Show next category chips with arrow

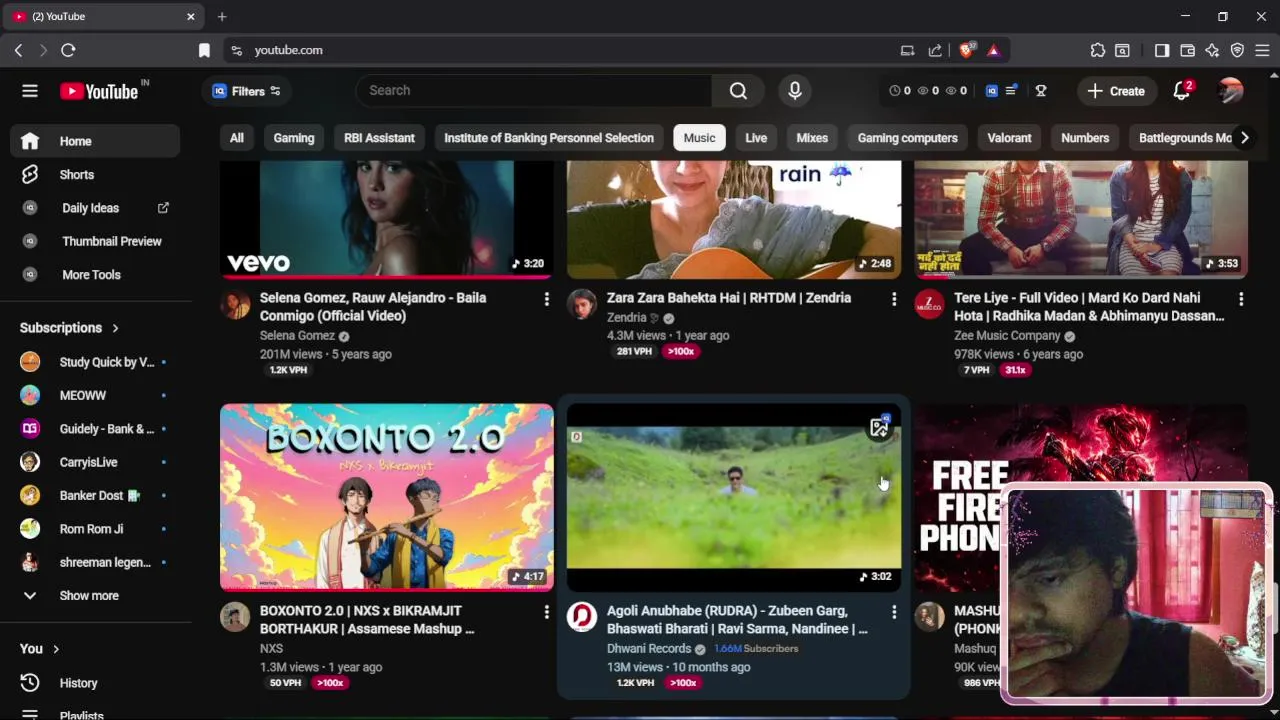point(1244,138)
